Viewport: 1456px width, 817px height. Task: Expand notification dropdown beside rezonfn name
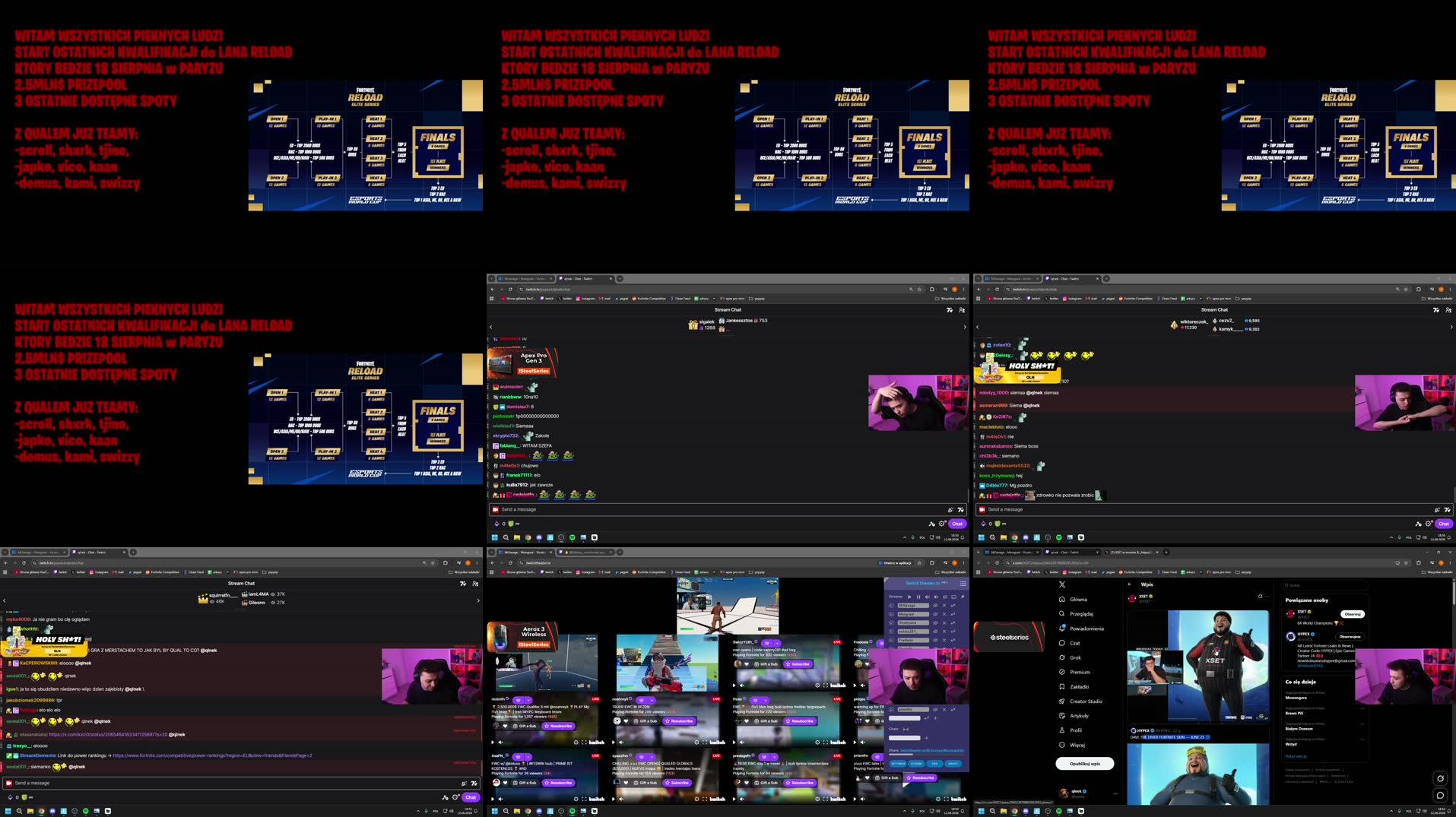528,700
